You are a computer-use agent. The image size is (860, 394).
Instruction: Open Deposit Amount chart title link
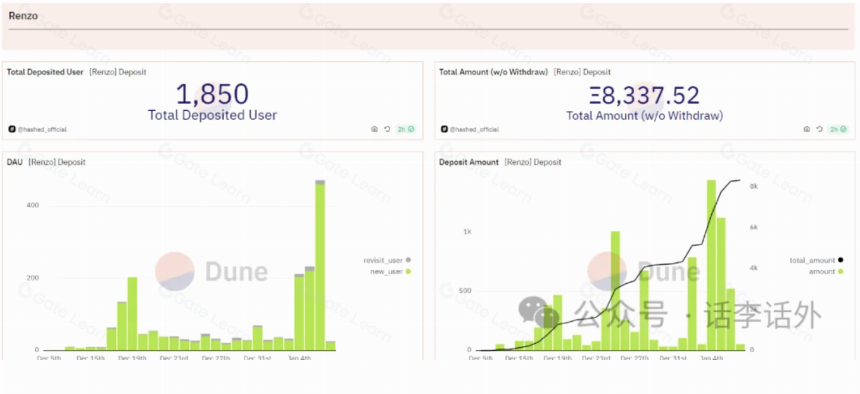(x=469, y=162)
